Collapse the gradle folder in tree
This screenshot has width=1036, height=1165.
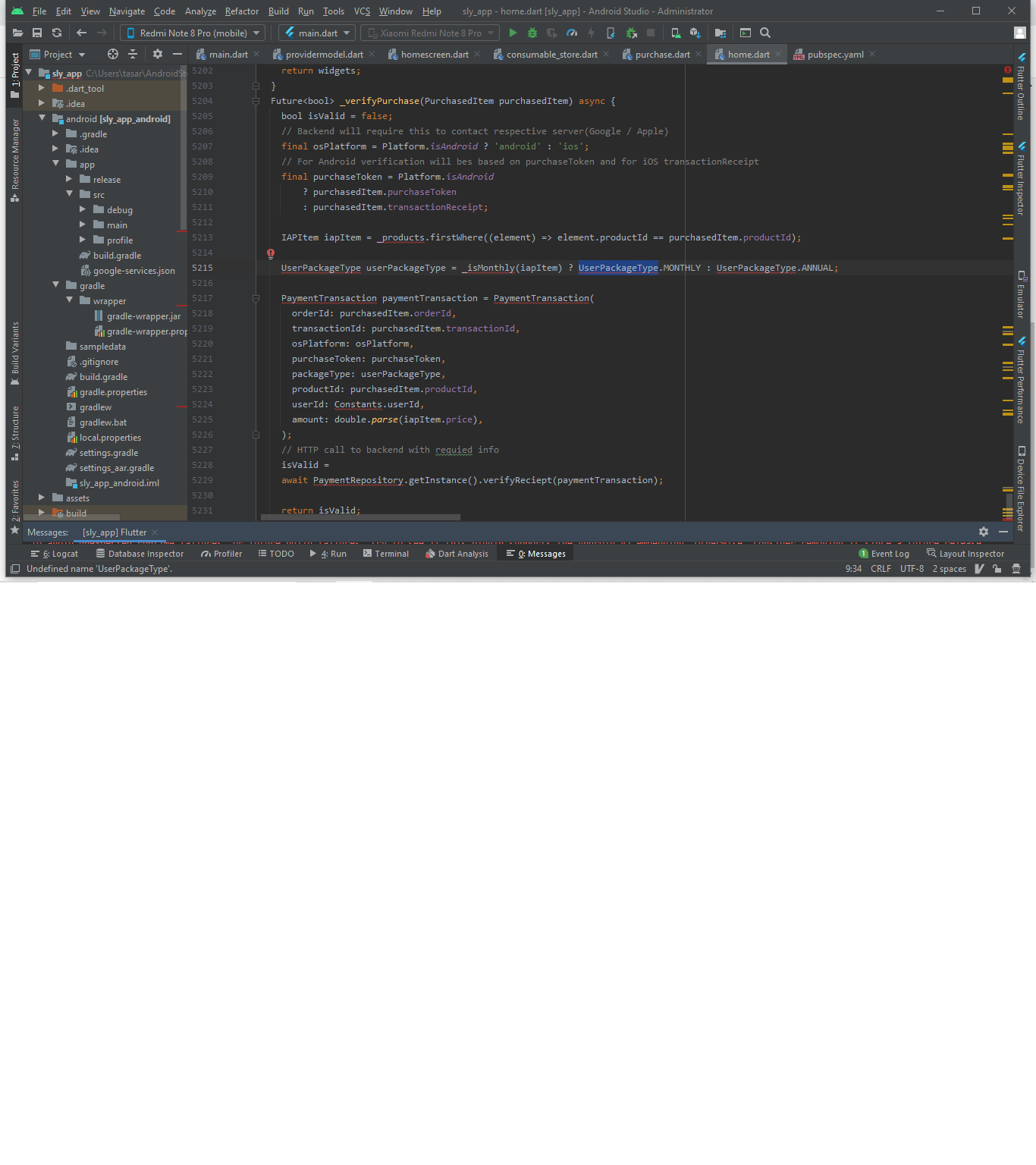(x=56, y=285)
